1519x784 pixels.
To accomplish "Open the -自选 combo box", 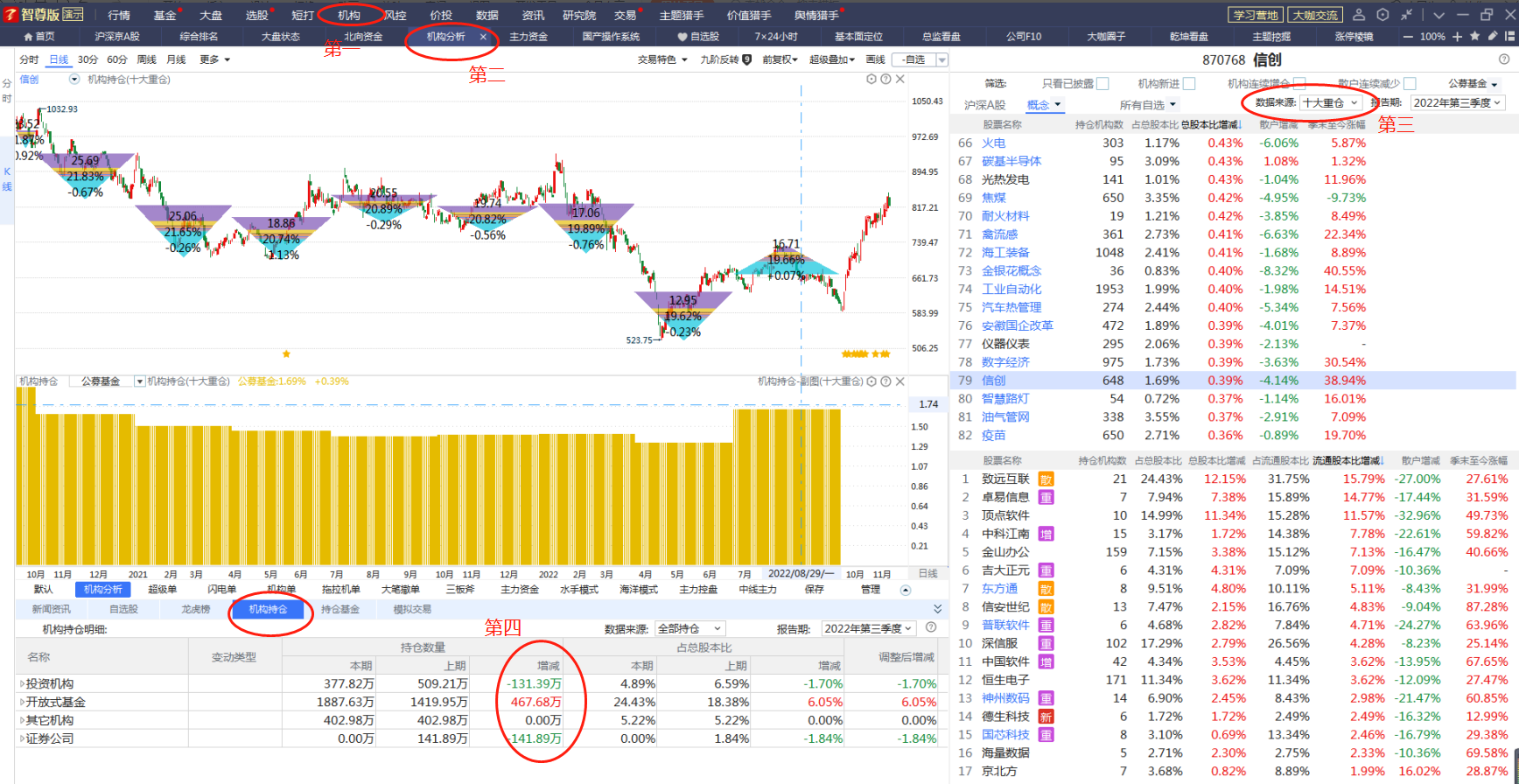I will [920, 59].
